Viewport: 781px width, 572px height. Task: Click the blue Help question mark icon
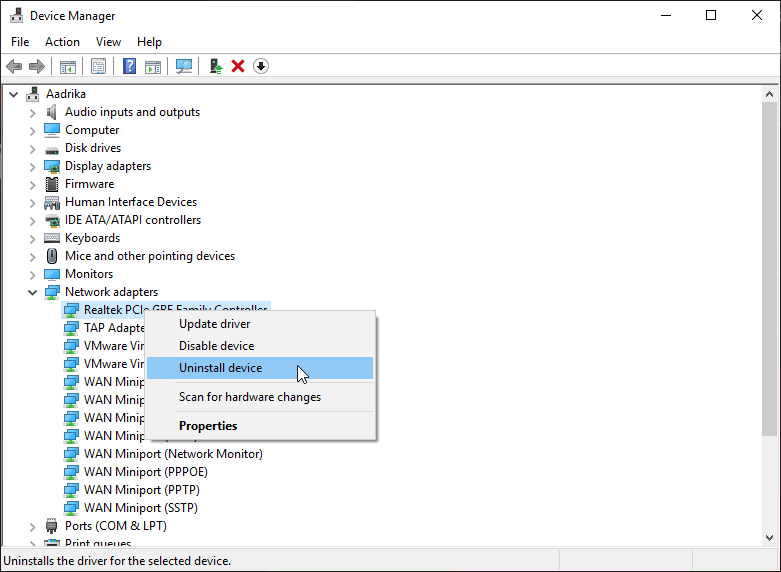pyautogui.click(x=129, y=66)
